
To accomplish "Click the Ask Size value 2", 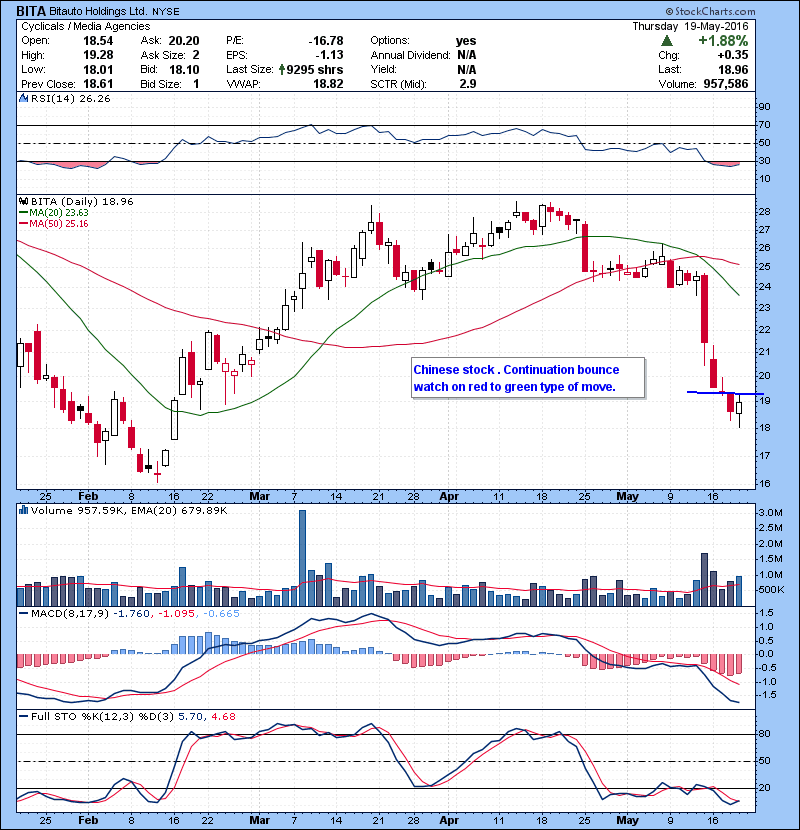I will [196, 55].
